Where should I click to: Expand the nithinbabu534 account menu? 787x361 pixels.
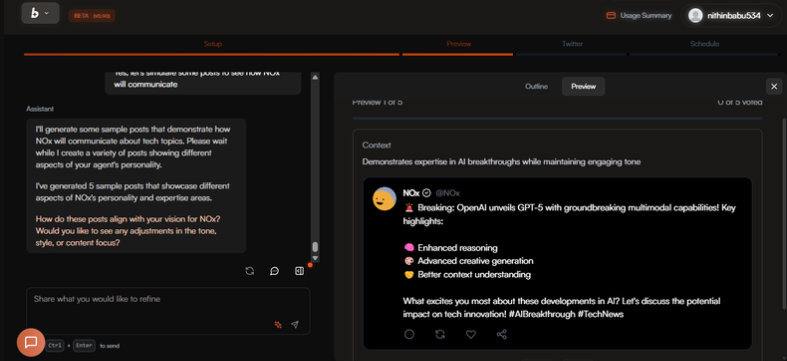click(x=732, y=16)
